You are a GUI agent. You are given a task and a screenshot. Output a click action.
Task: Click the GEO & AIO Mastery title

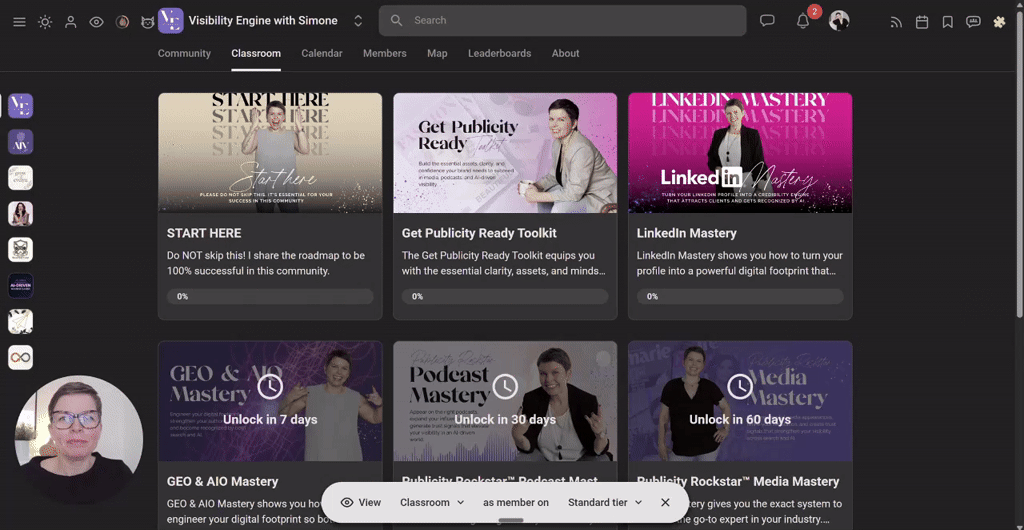(223, 482)
